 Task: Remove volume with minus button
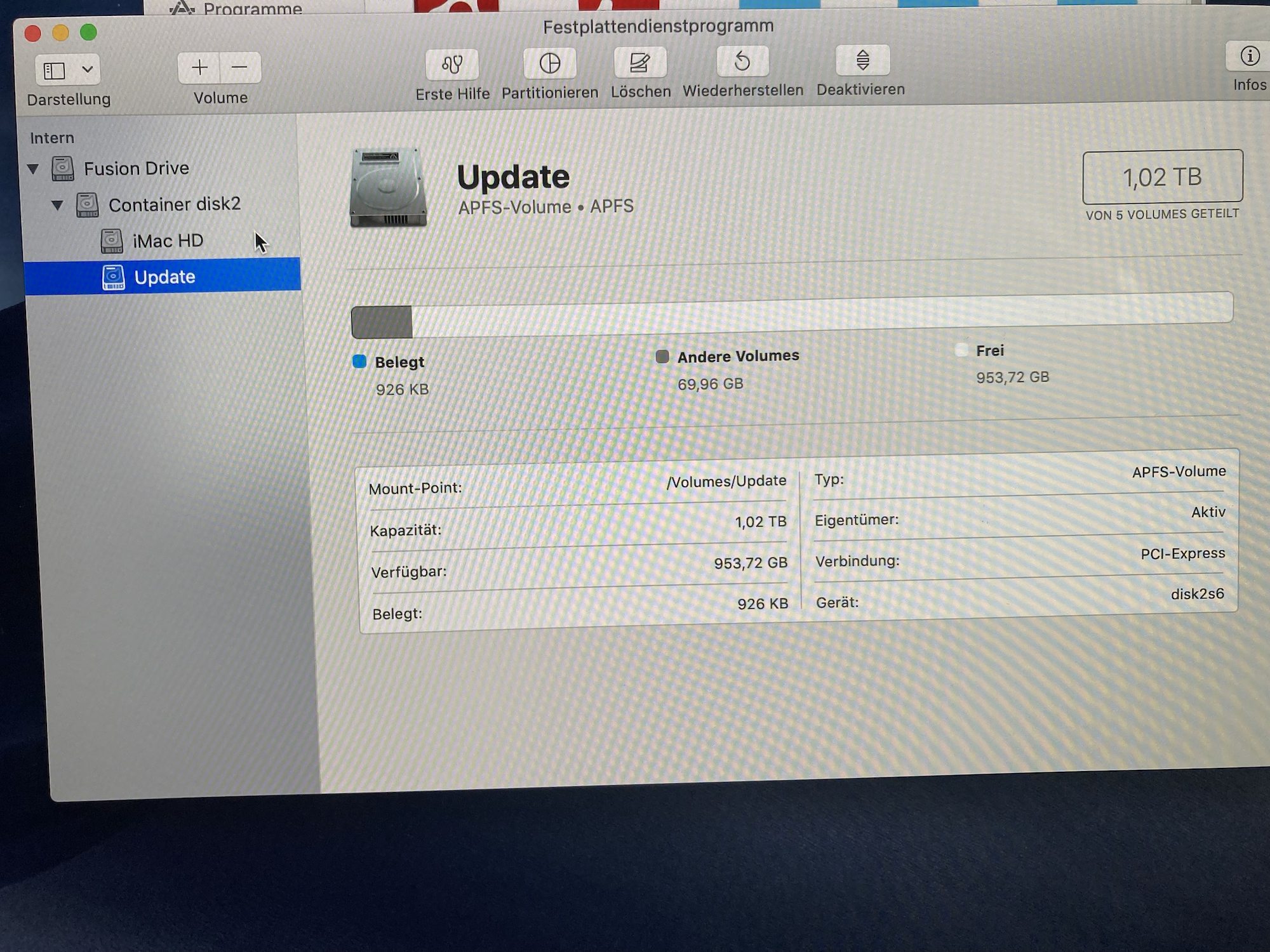tap(239, 67)
